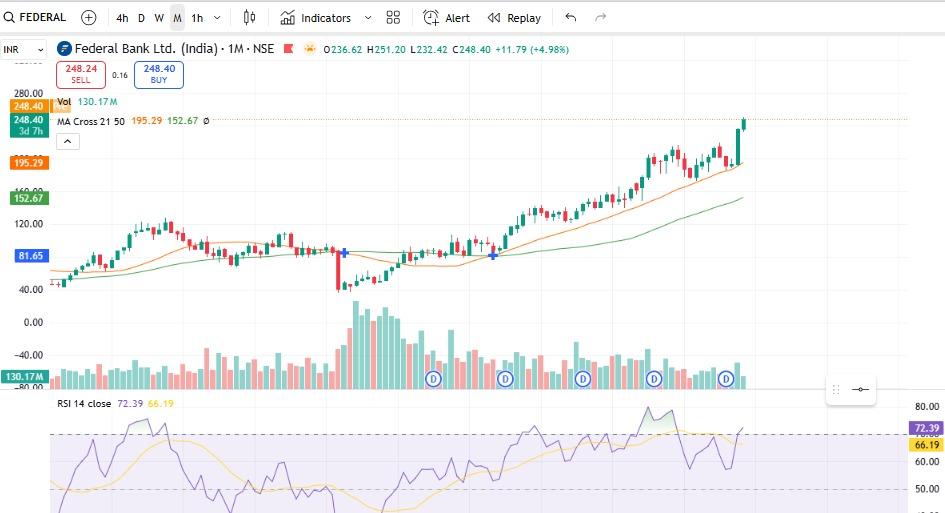Viewport: 945px width, 513px height.
Task: Click the 81.65 blue price label
Action: click(31, 256)
